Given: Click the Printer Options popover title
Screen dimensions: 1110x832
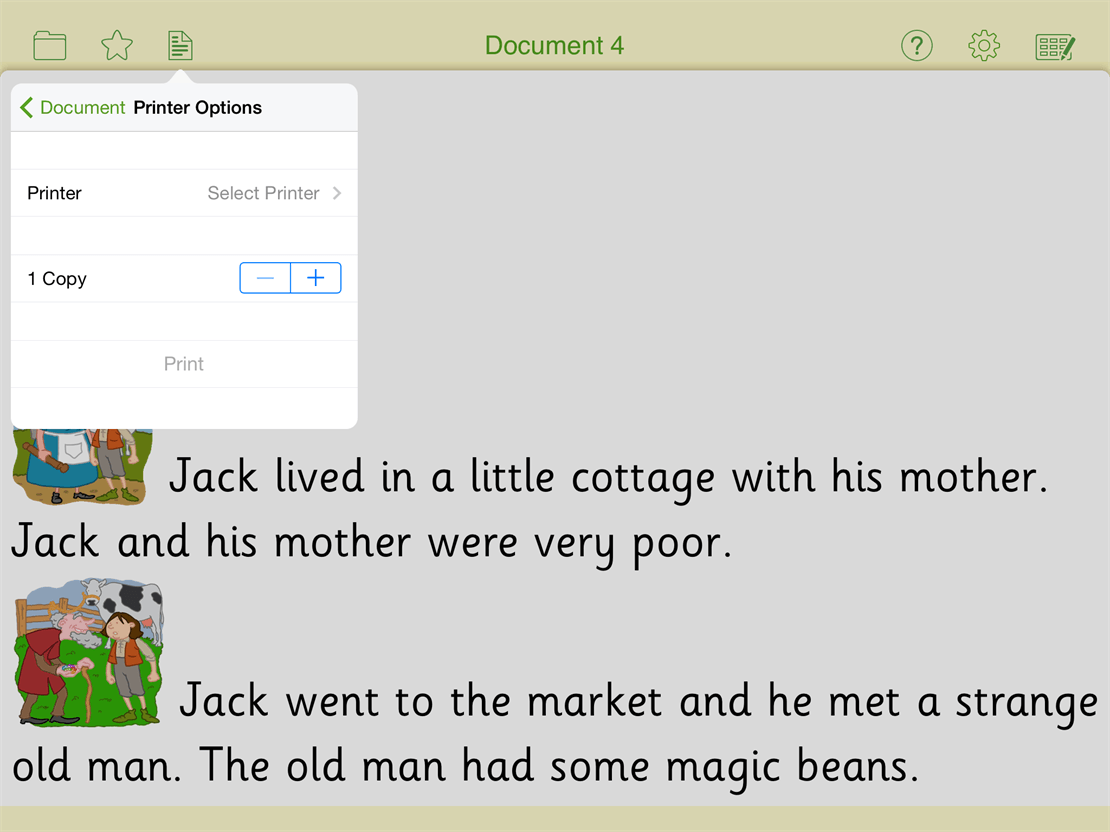Looking at the screenshot, I should coord(198,108).
